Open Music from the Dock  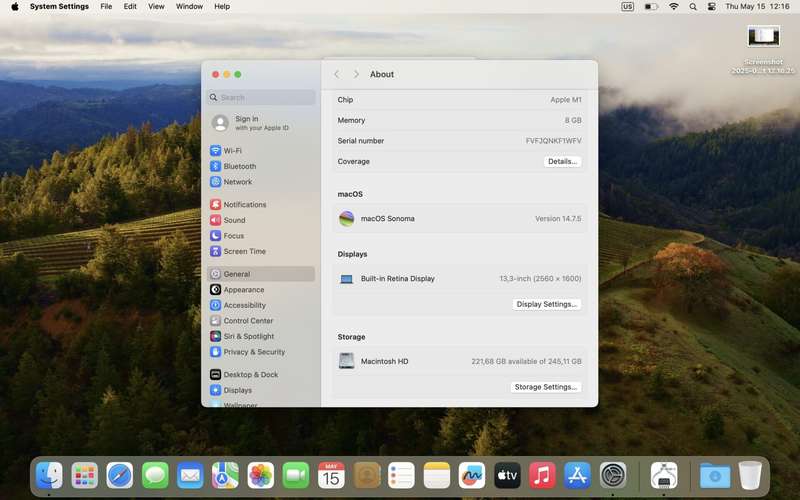(542, 476)
